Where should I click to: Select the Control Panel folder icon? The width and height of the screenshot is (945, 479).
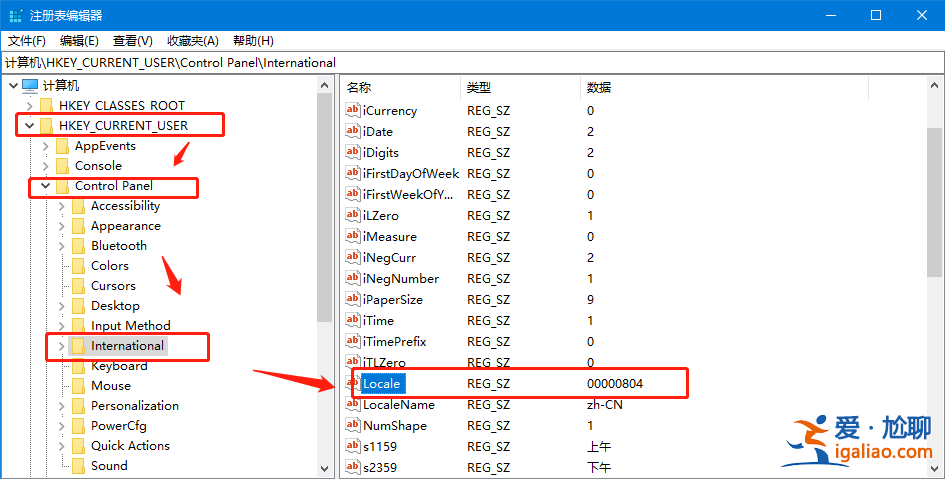coord(63,186)
